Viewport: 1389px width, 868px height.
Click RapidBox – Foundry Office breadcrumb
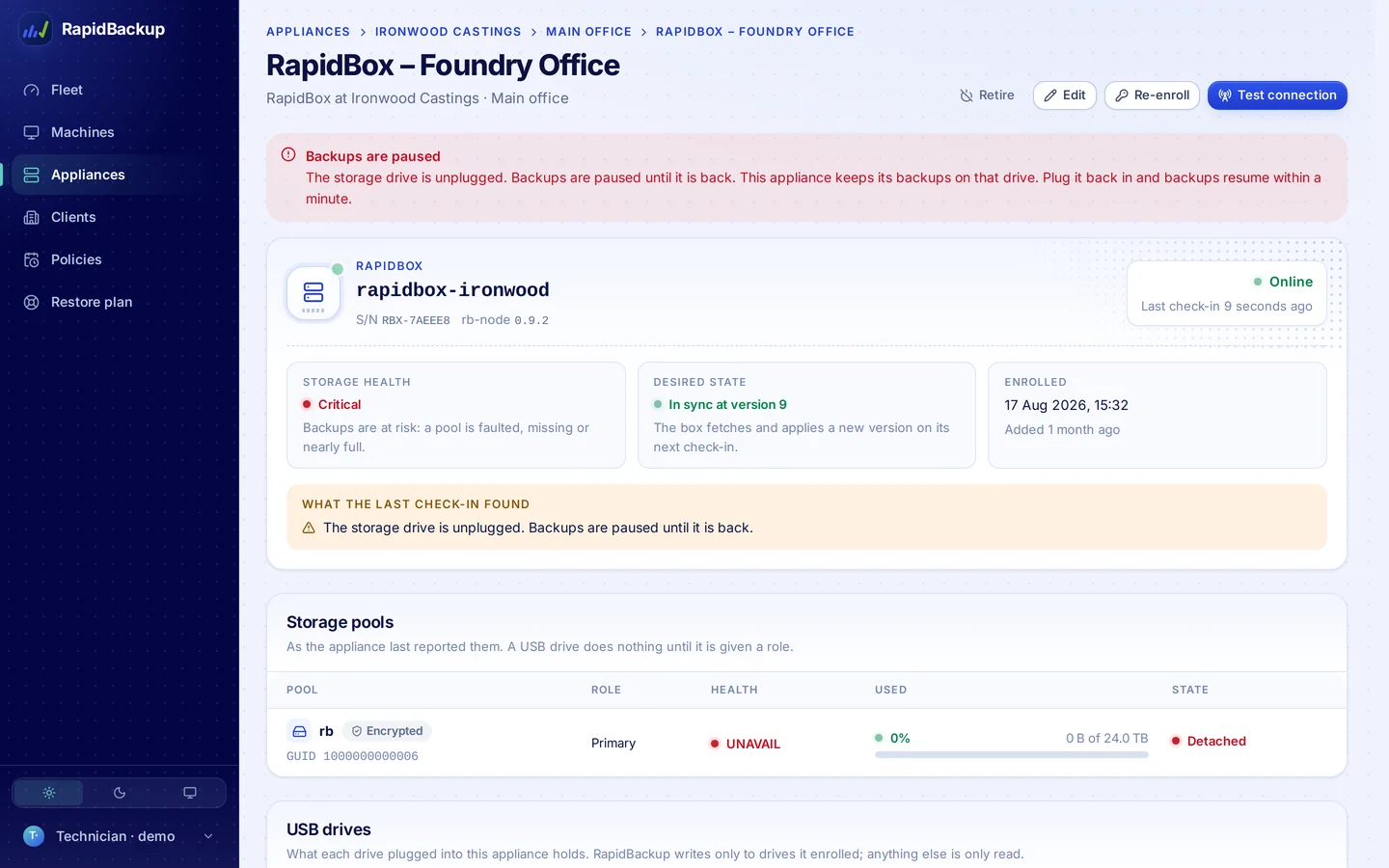pyautogui.click(x=755, y=32)
